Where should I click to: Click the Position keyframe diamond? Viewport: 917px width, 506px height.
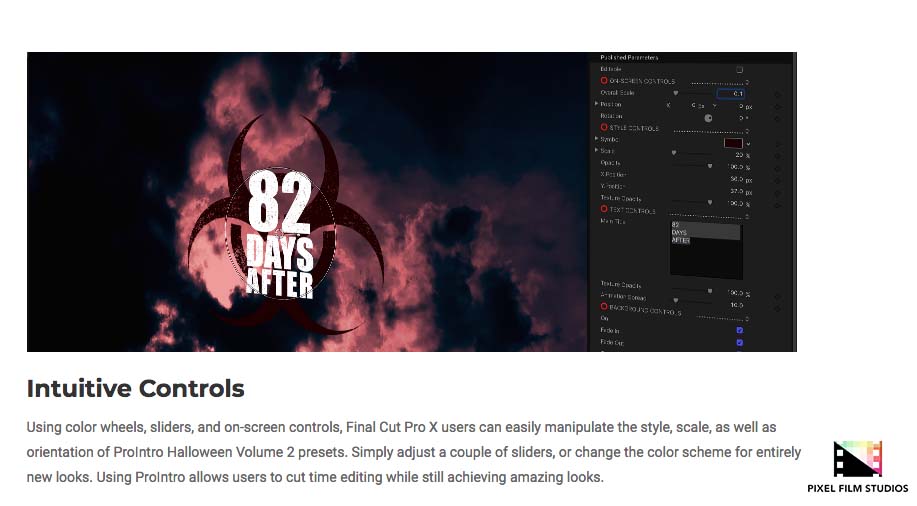(x=777, y=106)
